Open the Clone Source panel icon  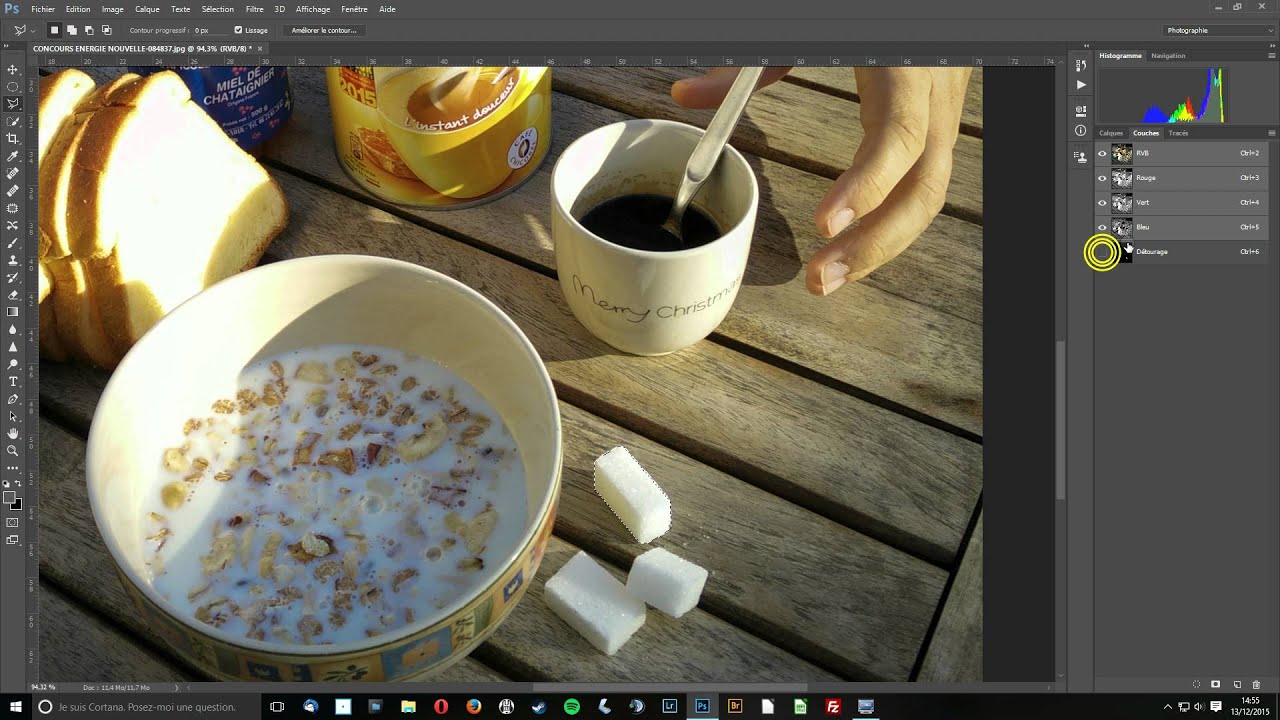(1080, 156)
